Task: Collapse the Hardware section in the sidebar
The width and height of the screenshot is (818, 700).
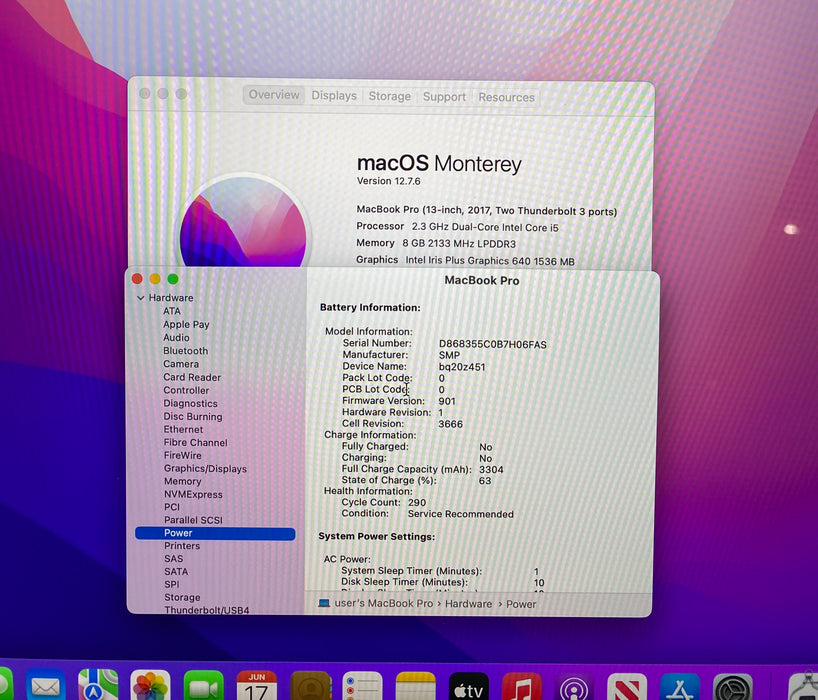Action: 140,298
